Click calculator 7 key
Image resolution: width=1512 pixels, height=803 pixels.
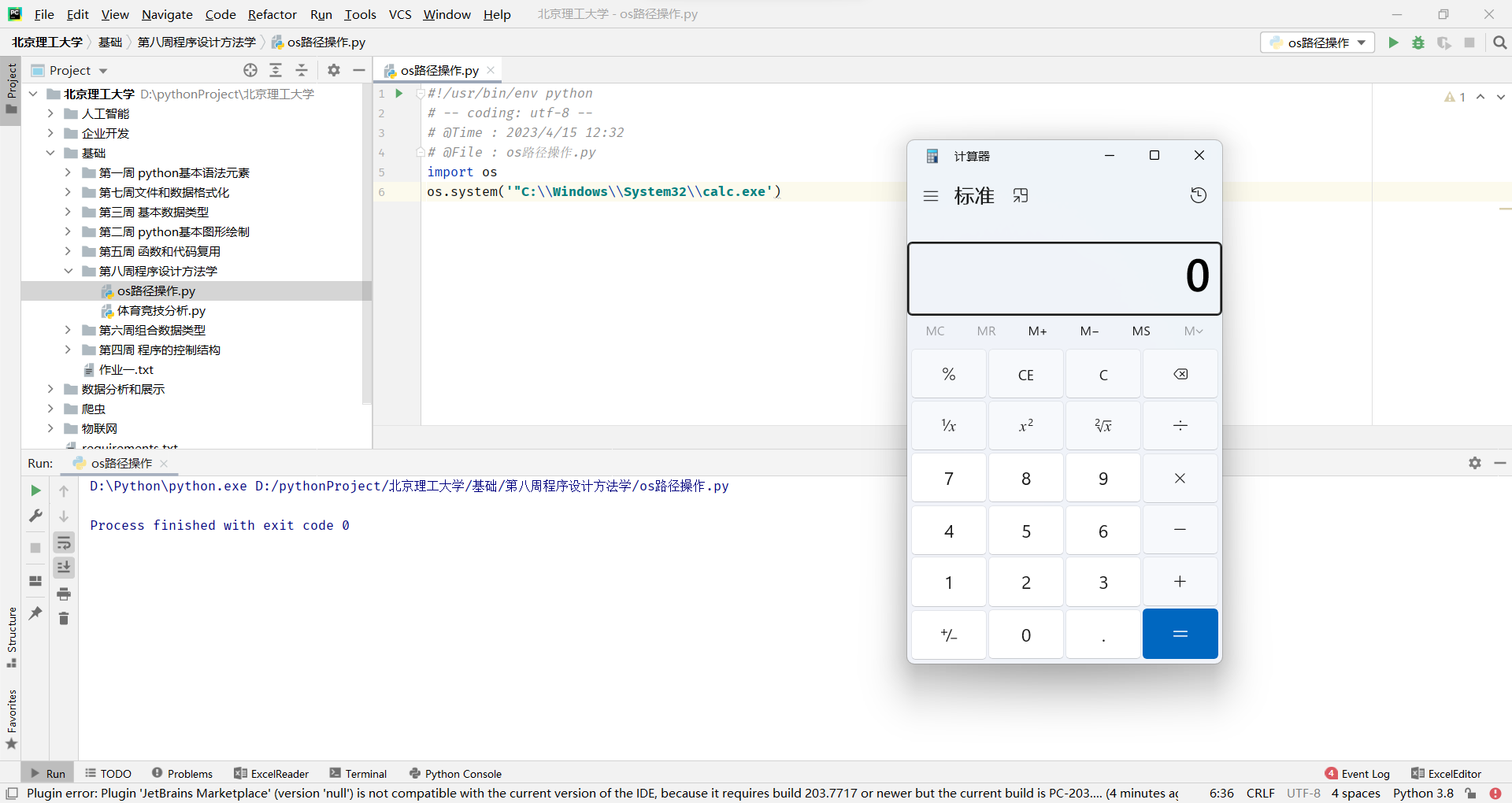tap(949, 478)
